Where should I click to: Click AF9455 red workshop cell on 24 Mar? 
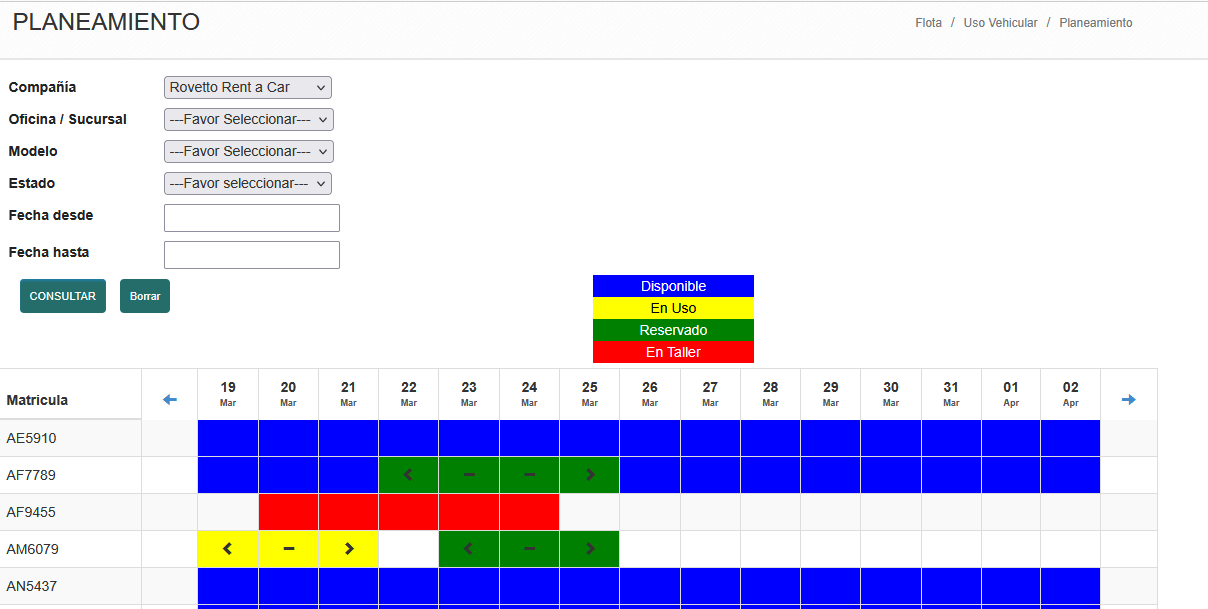[x=529, y=512]
